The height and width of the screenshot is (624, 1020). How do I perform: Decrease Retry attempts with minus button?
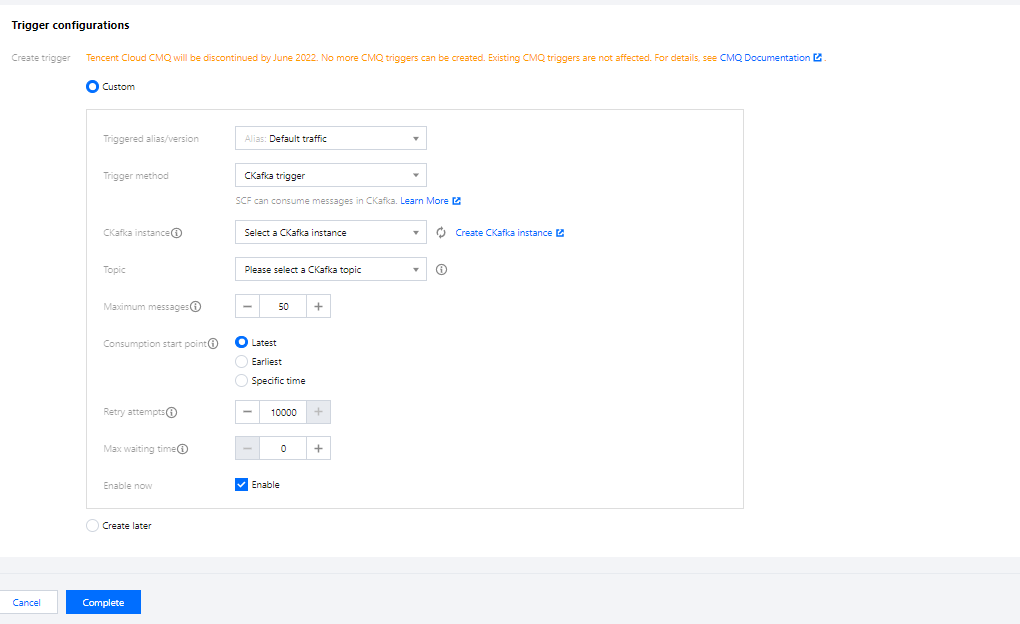click(x=247, y=412)
